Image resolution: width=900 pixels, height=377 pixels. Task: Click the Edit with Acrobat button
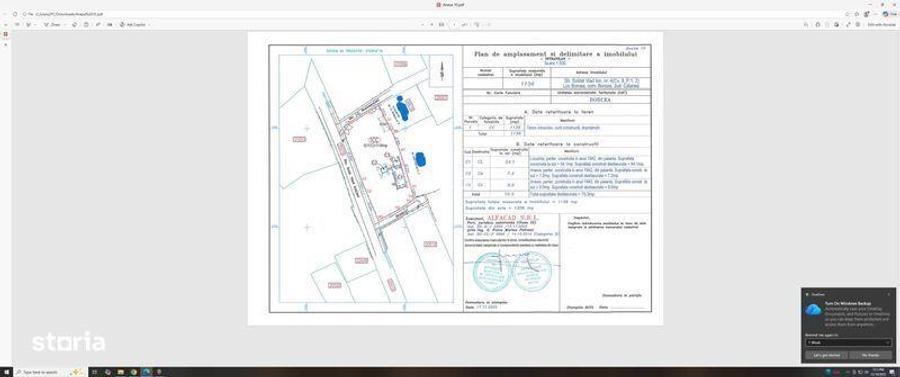pyautogui.click(x=881, y=25)
